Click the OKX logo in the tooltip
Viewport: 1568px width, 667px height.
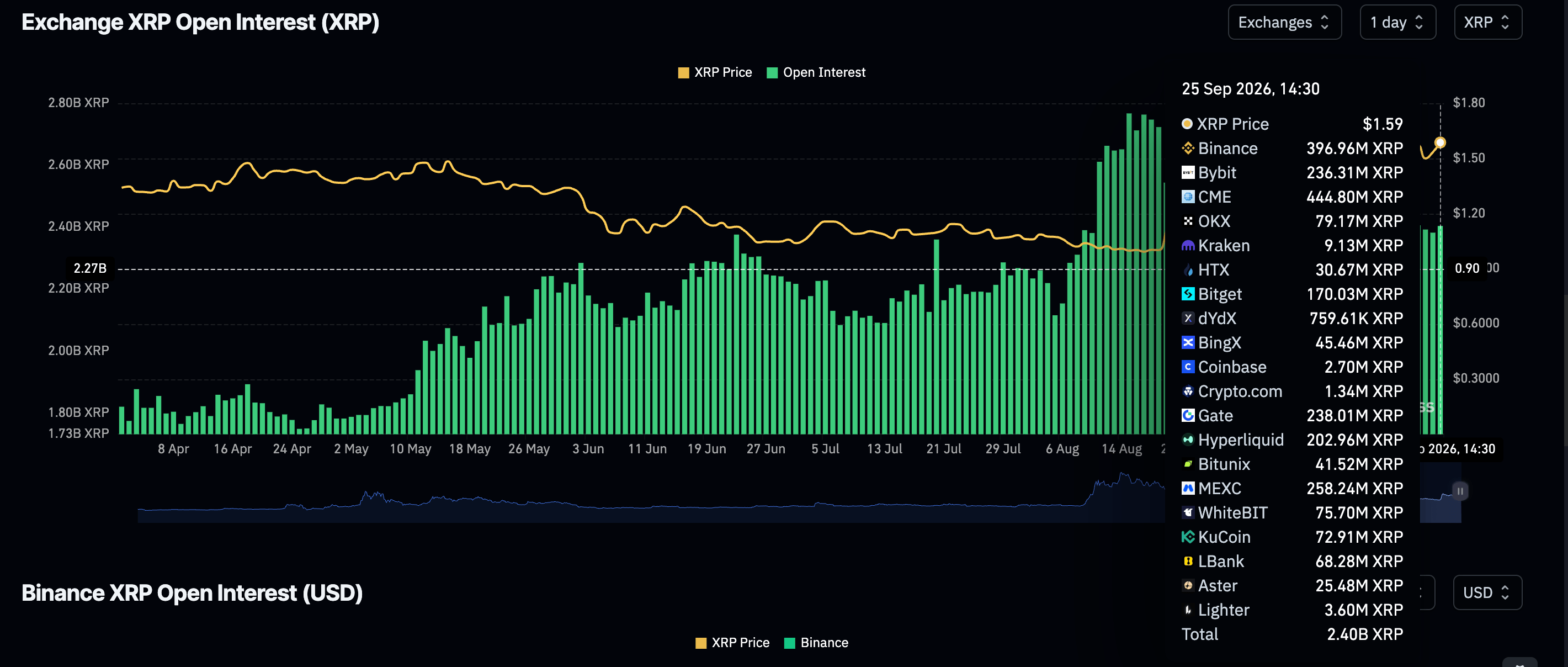(1188, 221)
